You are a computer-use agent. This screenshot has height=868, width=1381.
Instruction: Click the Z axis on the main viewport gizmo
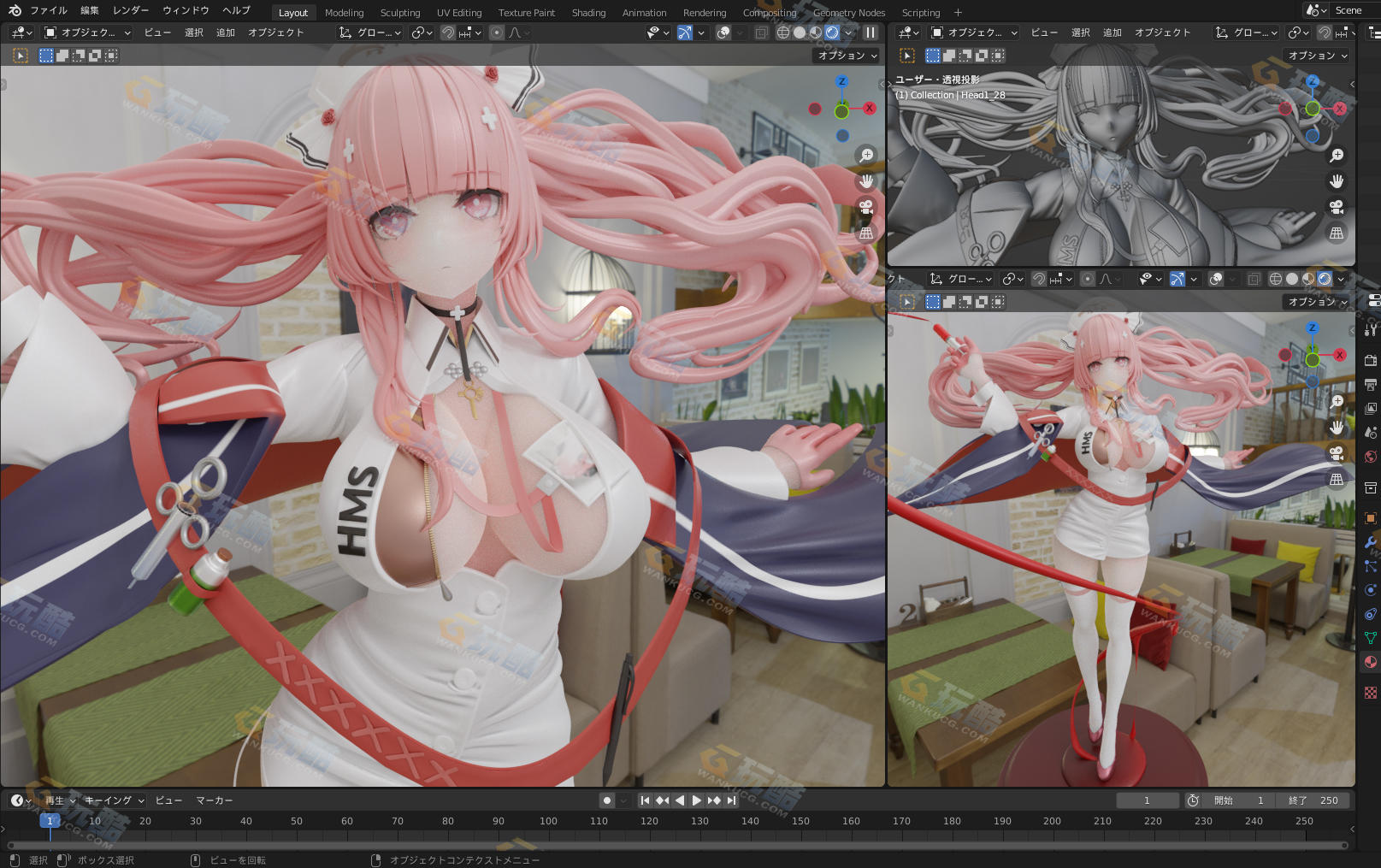click(x=842, y=81)
